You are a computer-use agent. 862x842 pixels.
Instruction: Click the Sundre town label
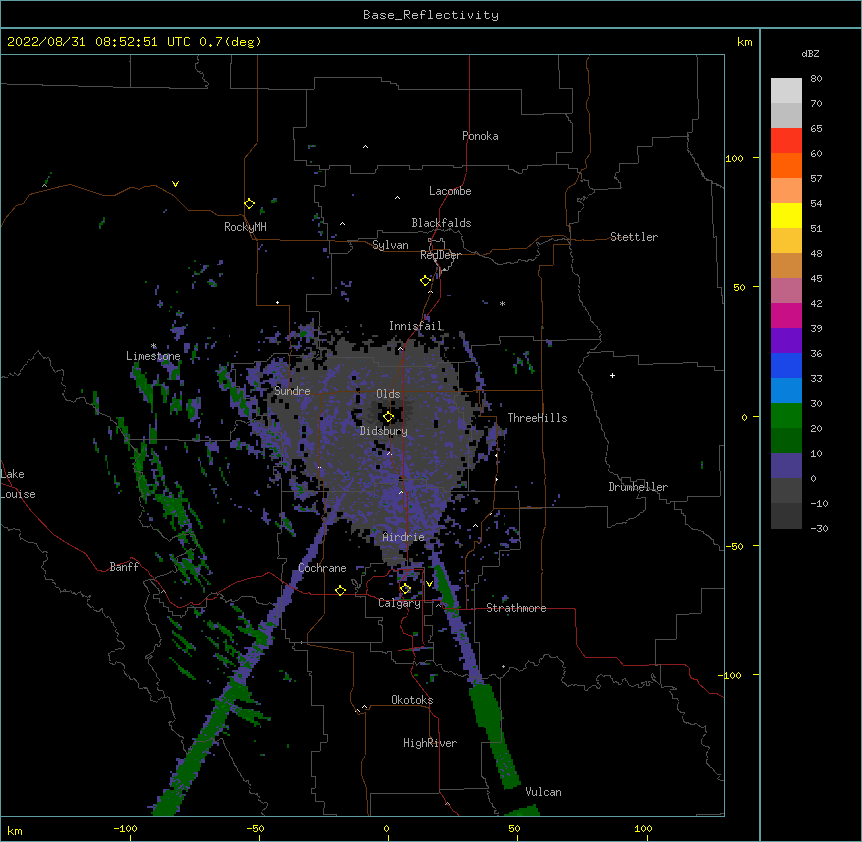292,391
